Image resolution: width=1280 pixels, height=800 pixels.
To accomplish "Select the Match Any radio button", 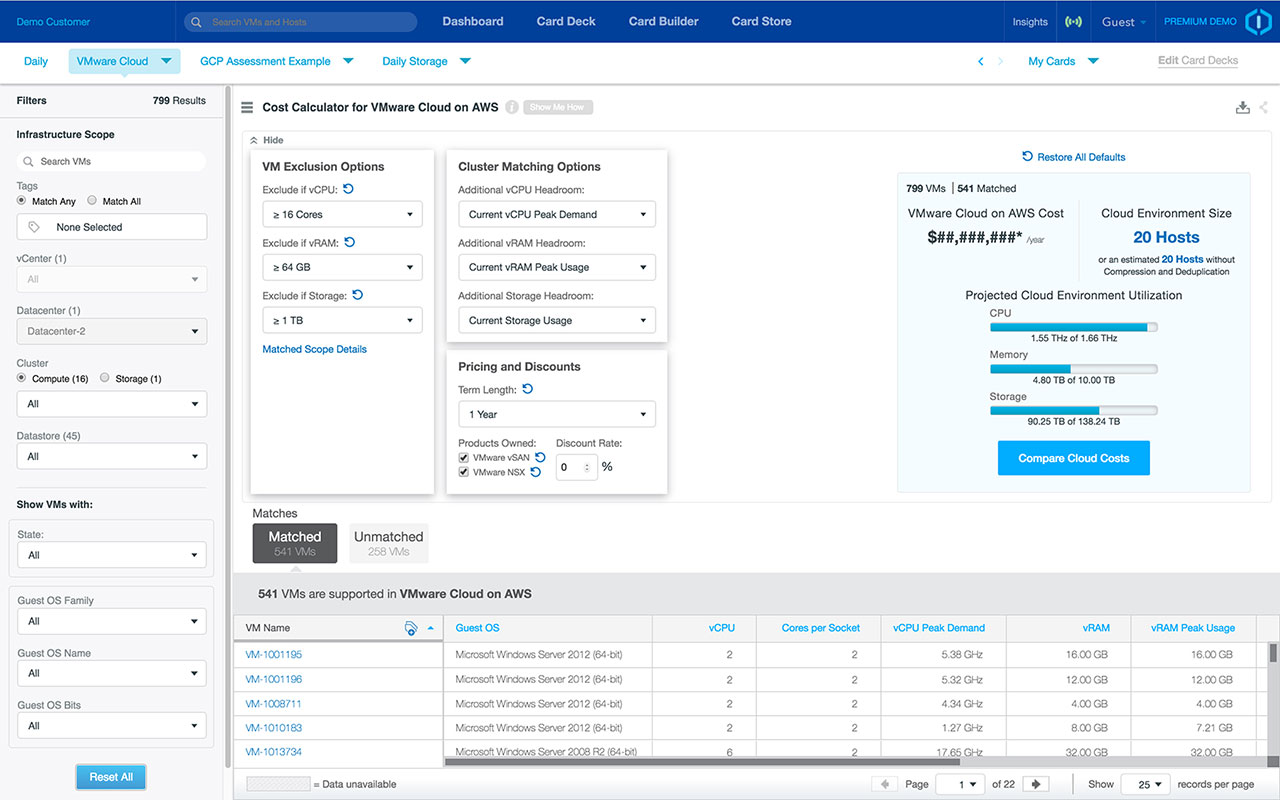I will (22, 200).
